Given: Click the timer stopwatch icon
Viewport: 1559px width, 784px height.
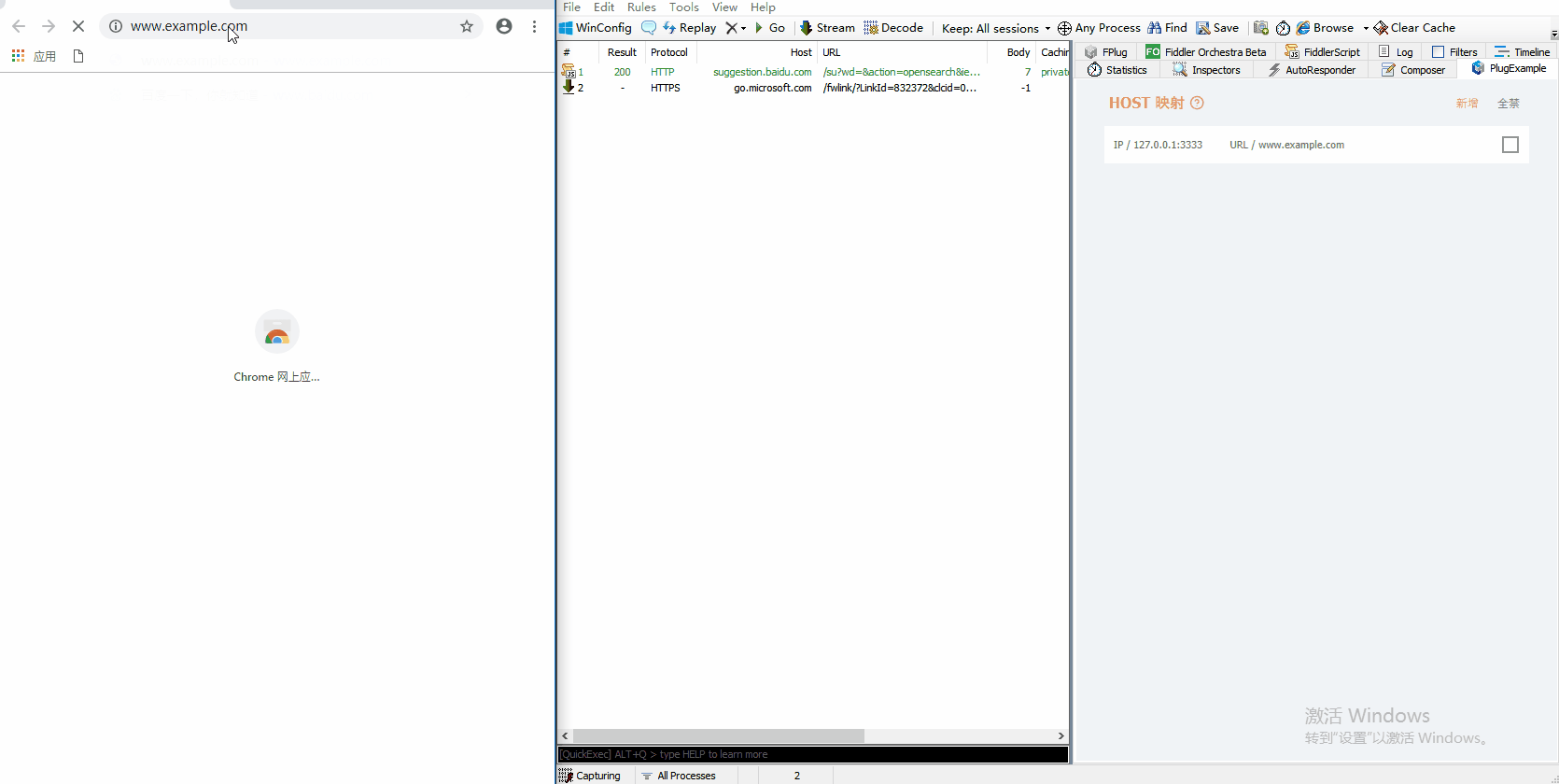Looking at the screenshot, I should pos(1284,28).
